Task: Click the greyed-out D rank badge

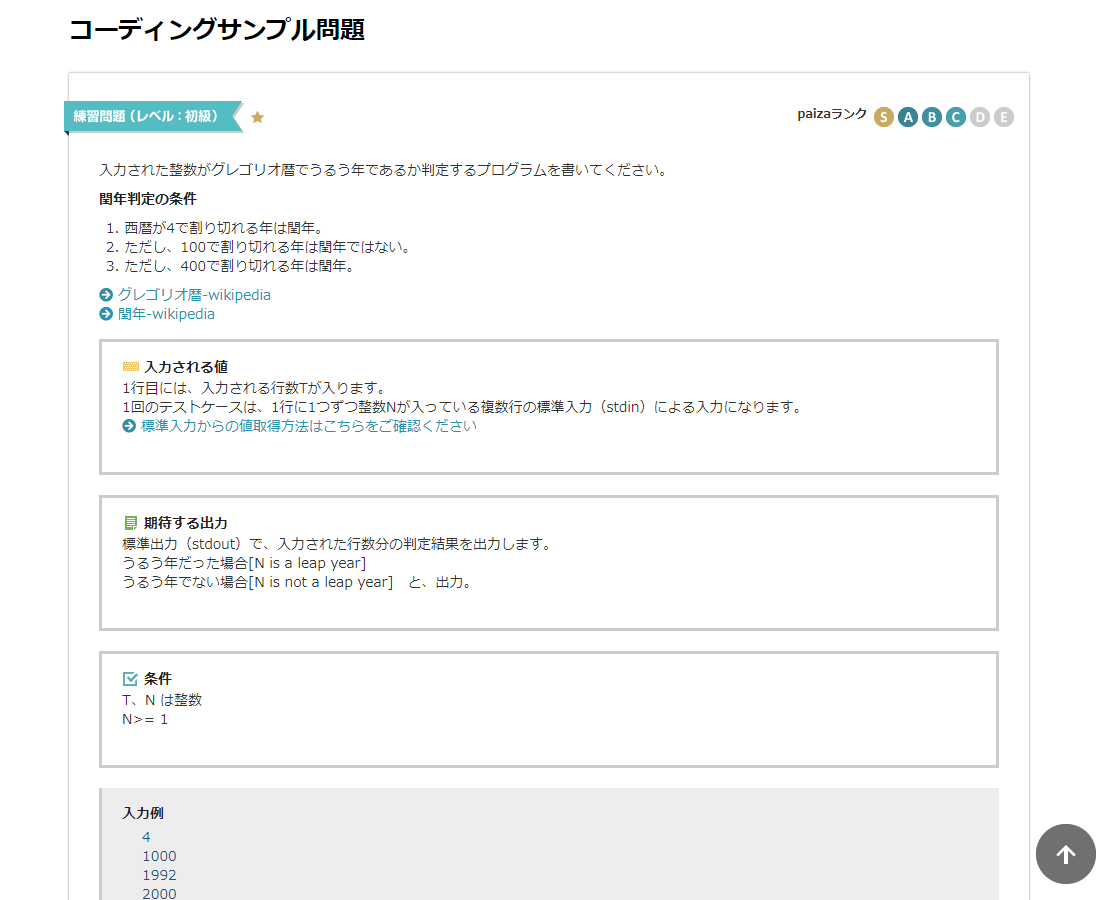Action: (x=980, y=117)
